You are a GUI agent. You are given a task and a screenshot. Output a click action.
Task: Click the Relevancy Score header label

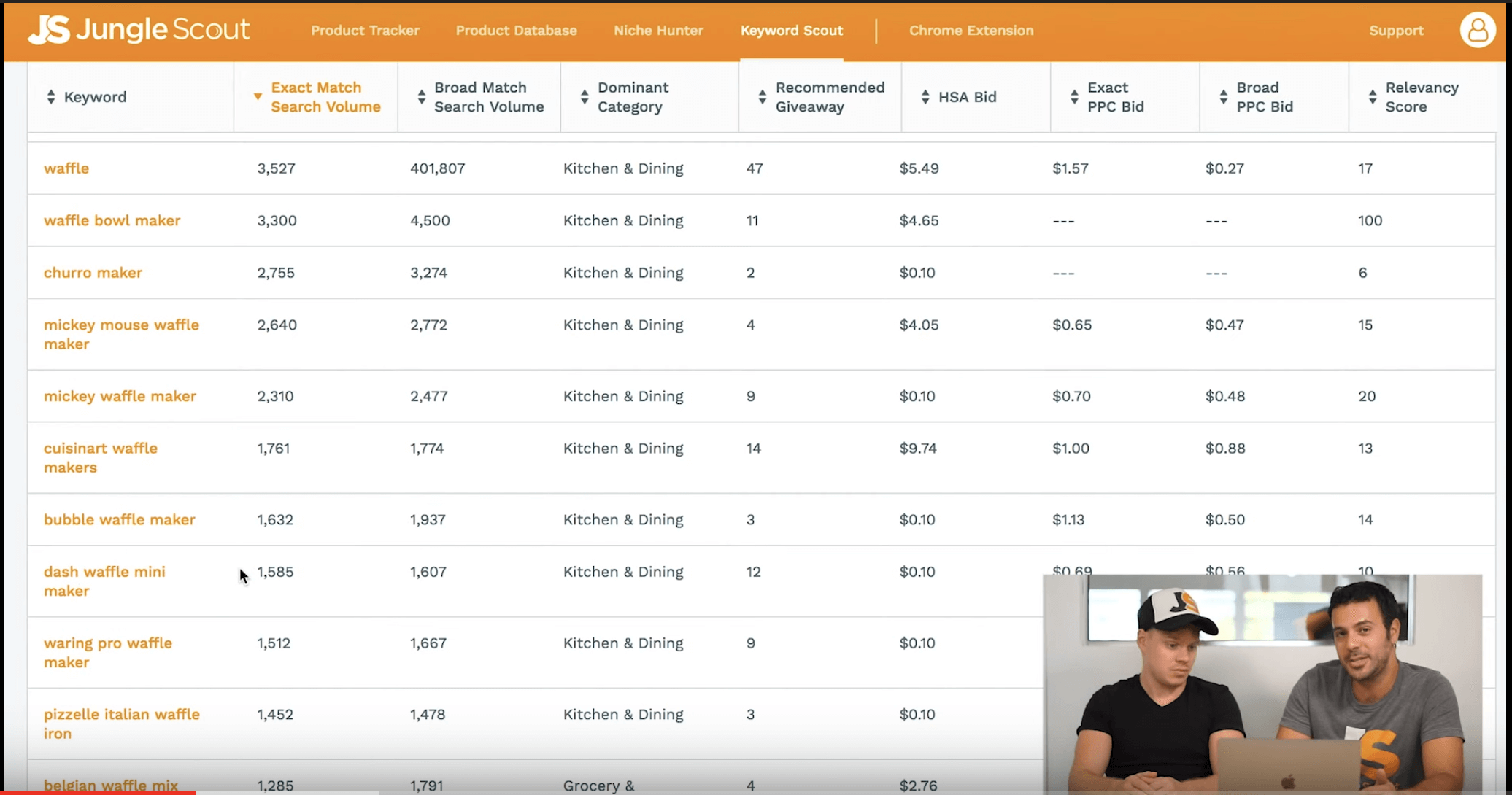[1422, 97]
